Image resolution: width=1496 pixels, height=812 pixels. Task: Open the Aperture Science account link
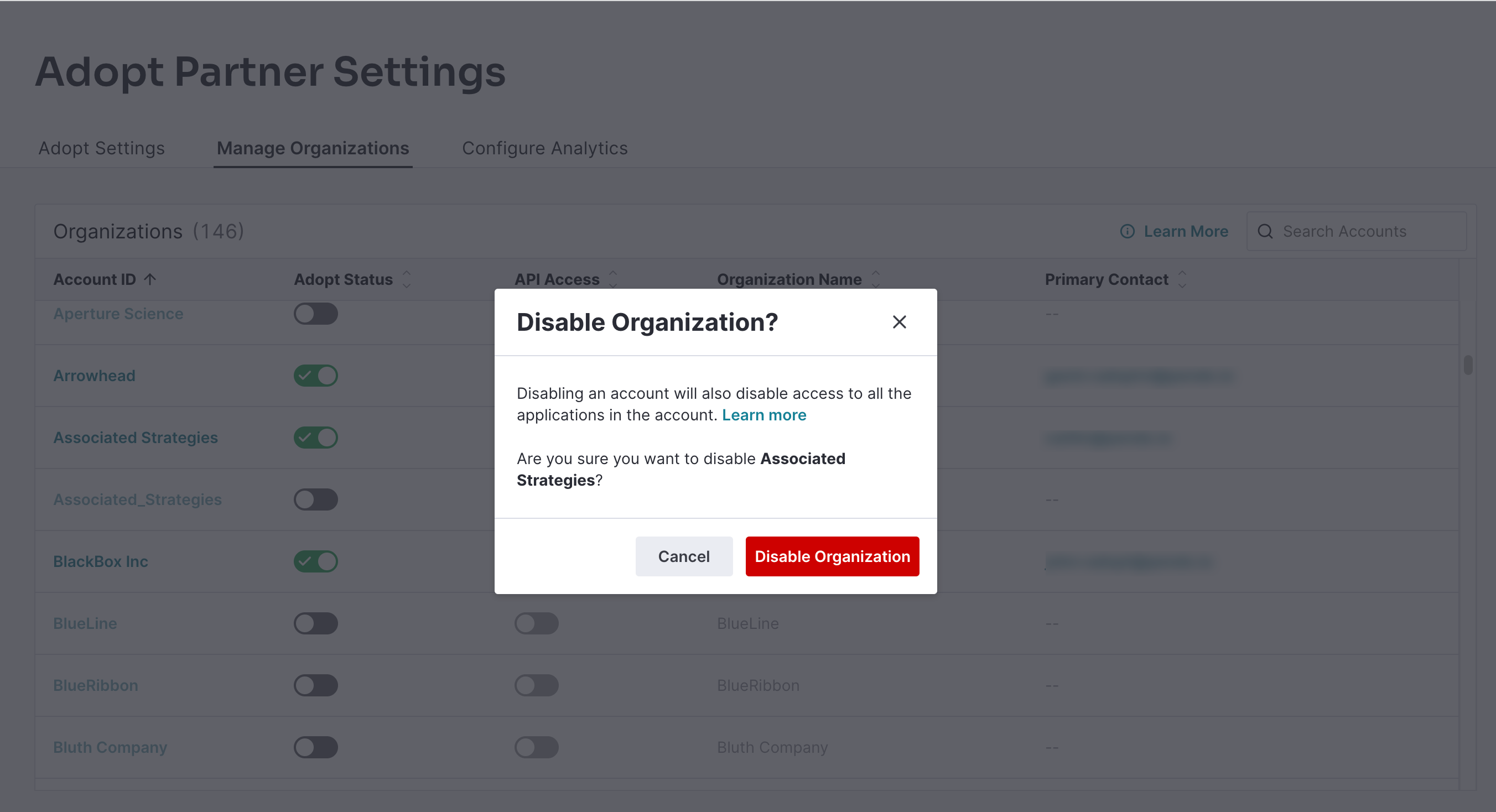(118, 314)
